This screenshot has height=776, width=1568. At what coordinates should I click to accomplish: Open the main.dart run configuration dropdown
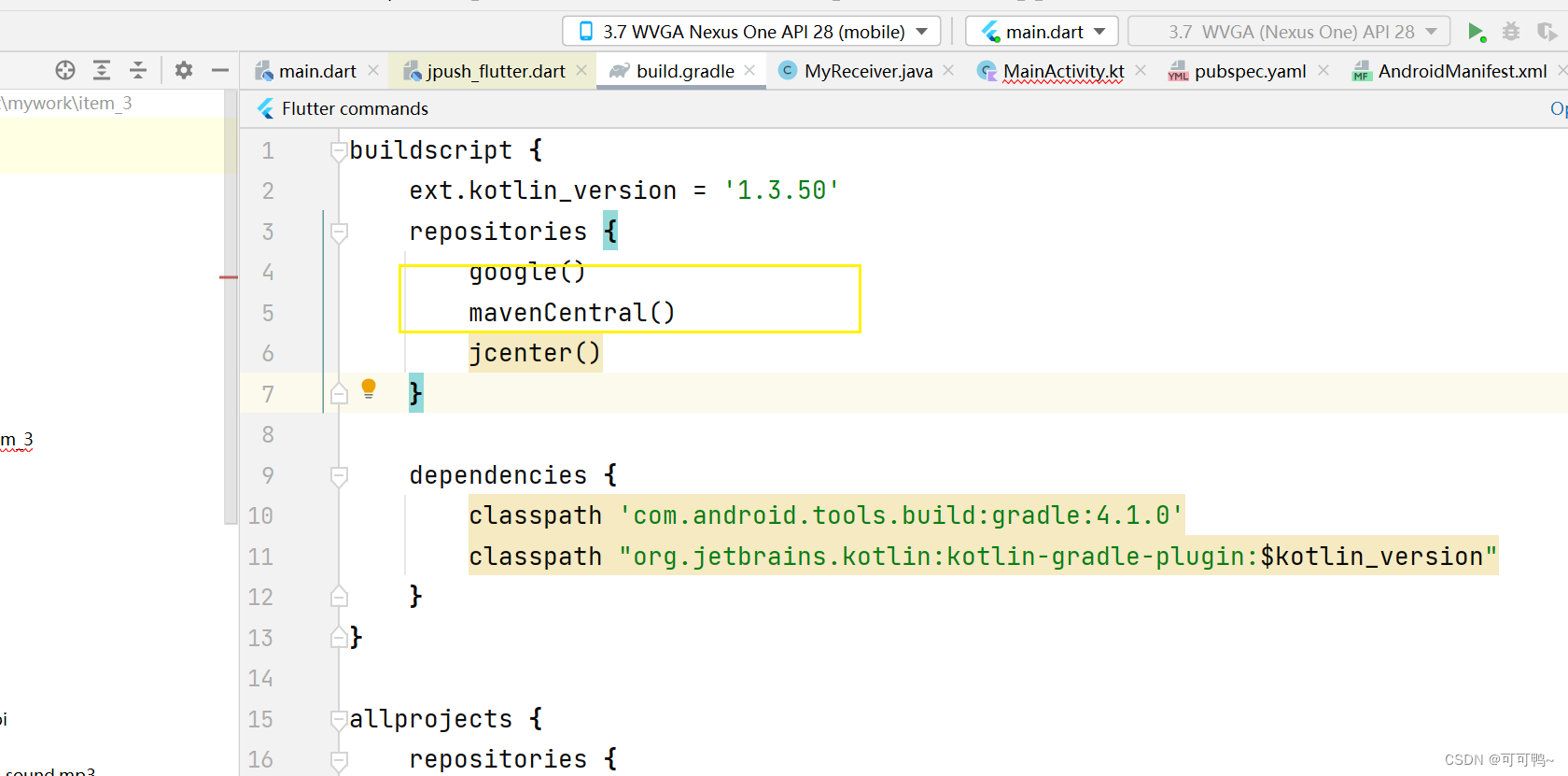click(1042, 32)
